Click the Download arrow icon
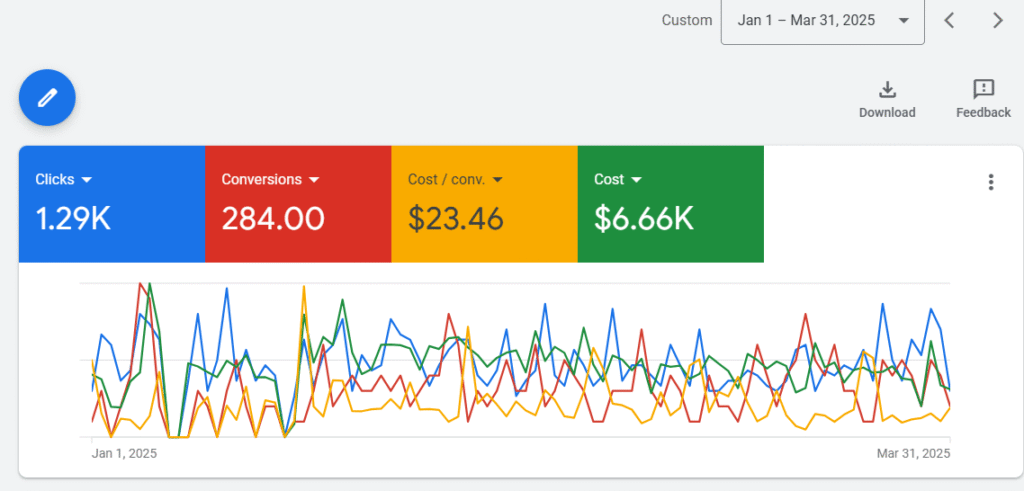The height and width of the screenshot is (491, 1024). pyautogui.click(x=887, y=89)
